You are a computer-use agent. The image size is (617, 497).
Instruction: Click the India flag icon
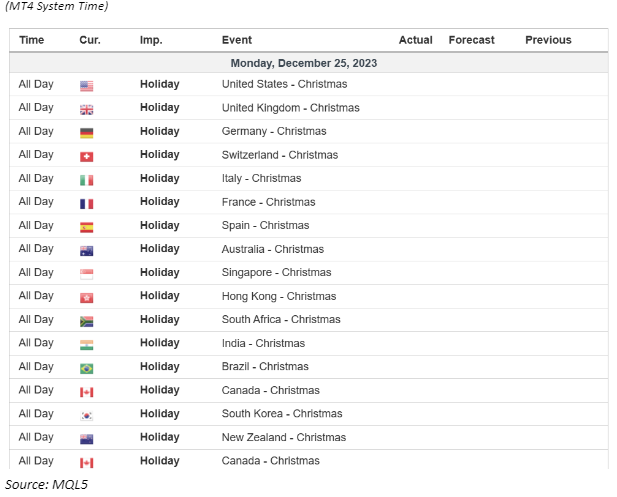86,345
